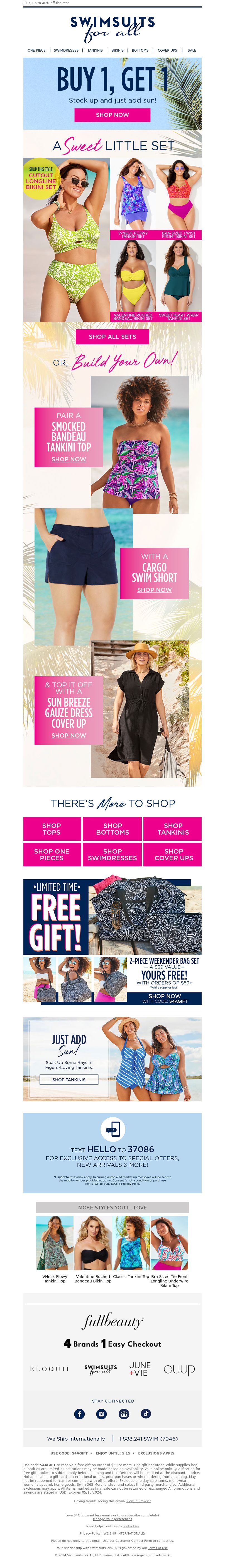Click Shop Now under Buy 1, Get 1
225x1568 pixels.
(x=113, y=114)
